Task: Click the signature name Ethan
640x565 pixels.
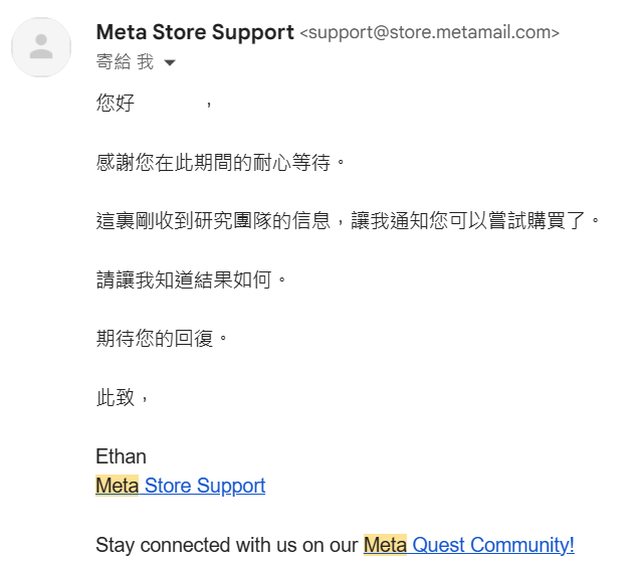Action: [x=121, y=456]
